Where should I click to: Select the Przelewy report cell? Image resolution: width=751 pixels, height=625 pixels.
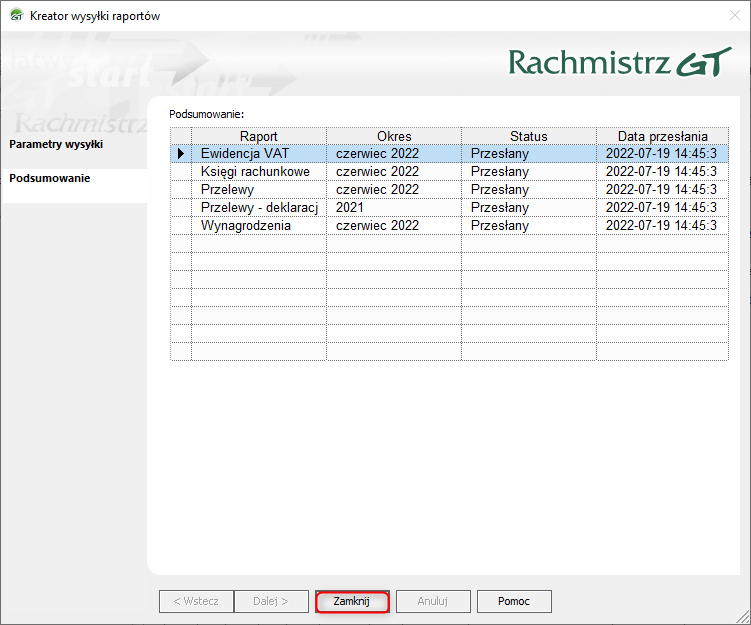point(259,190)
